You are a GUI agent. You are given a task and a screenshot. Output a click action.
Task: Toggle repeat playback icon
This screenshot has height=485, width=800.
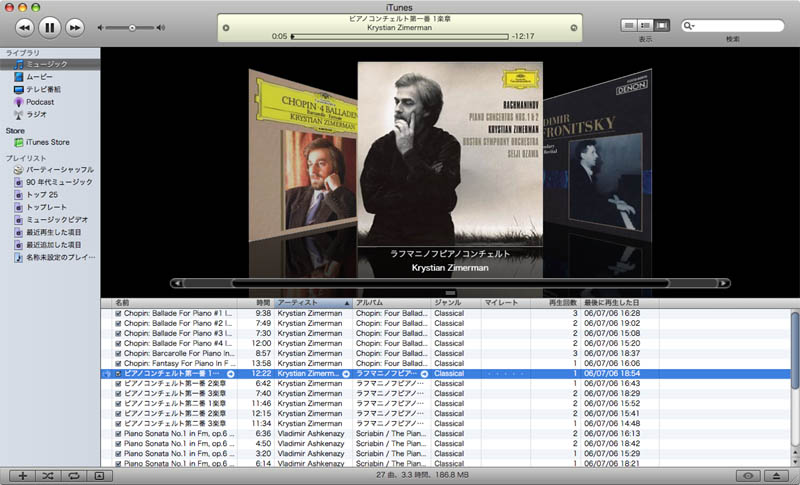(x=73, y=475)
